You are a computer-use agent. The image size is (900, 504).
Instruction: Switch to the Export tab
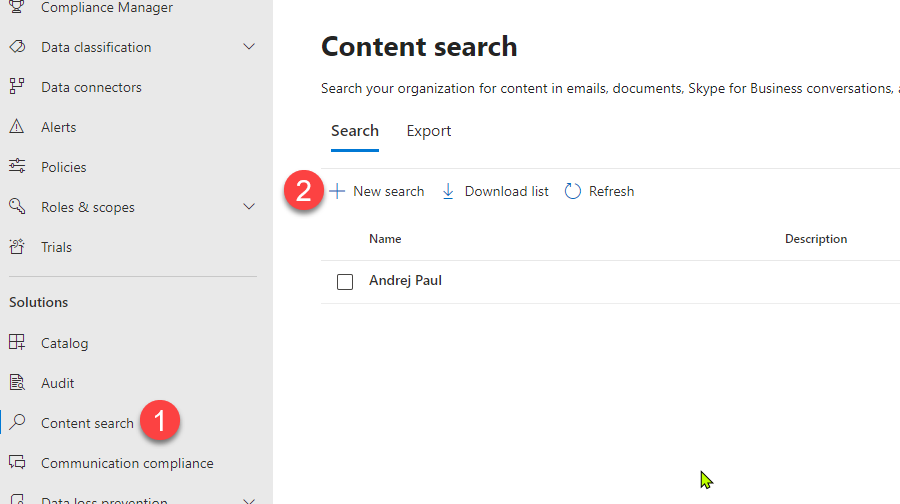coord(428,131)
